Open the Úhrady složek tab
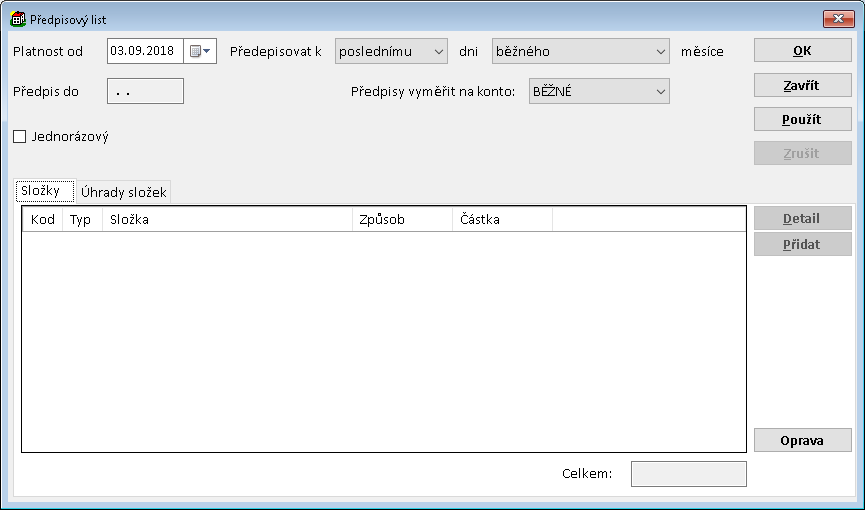The height and width of the screenshot is (510, 865). [x=124, y=192]
